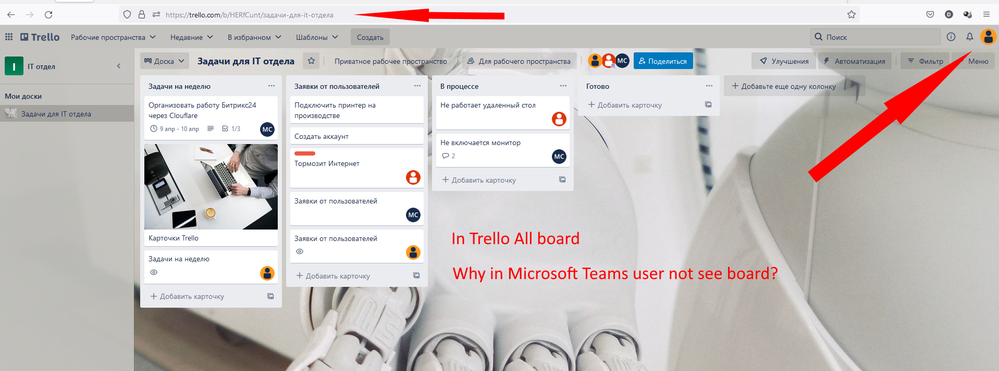Create card from template in В процессе
This screenshot has height=371, width=999.
click(x=563, y=180)
